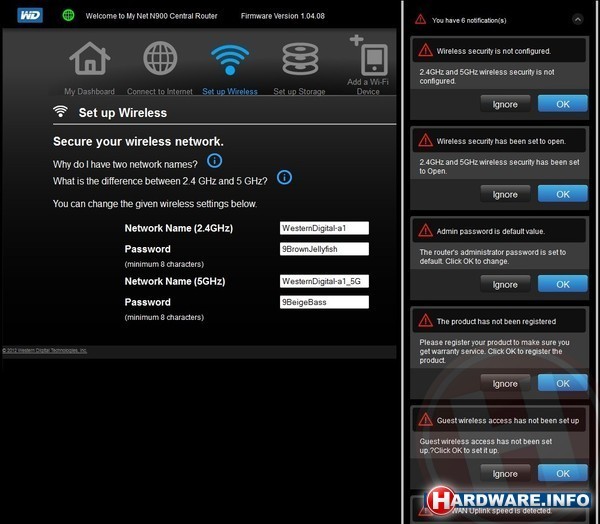The image size is (600, 524).
Task: Click the 2.4GHz Network Name field
Action: click(324, 228)
